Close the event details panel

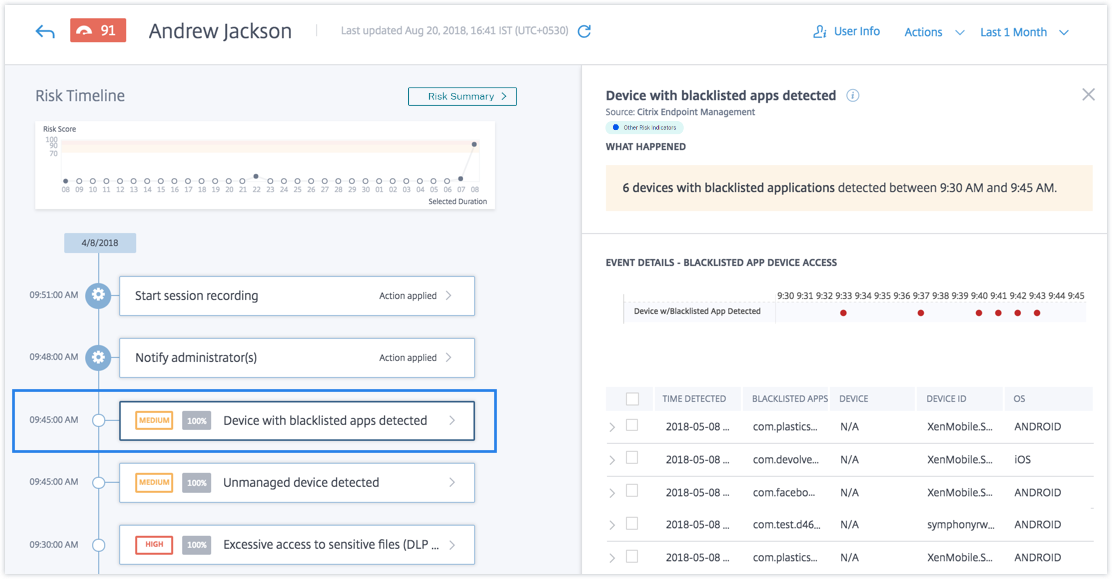point(1088,95)
